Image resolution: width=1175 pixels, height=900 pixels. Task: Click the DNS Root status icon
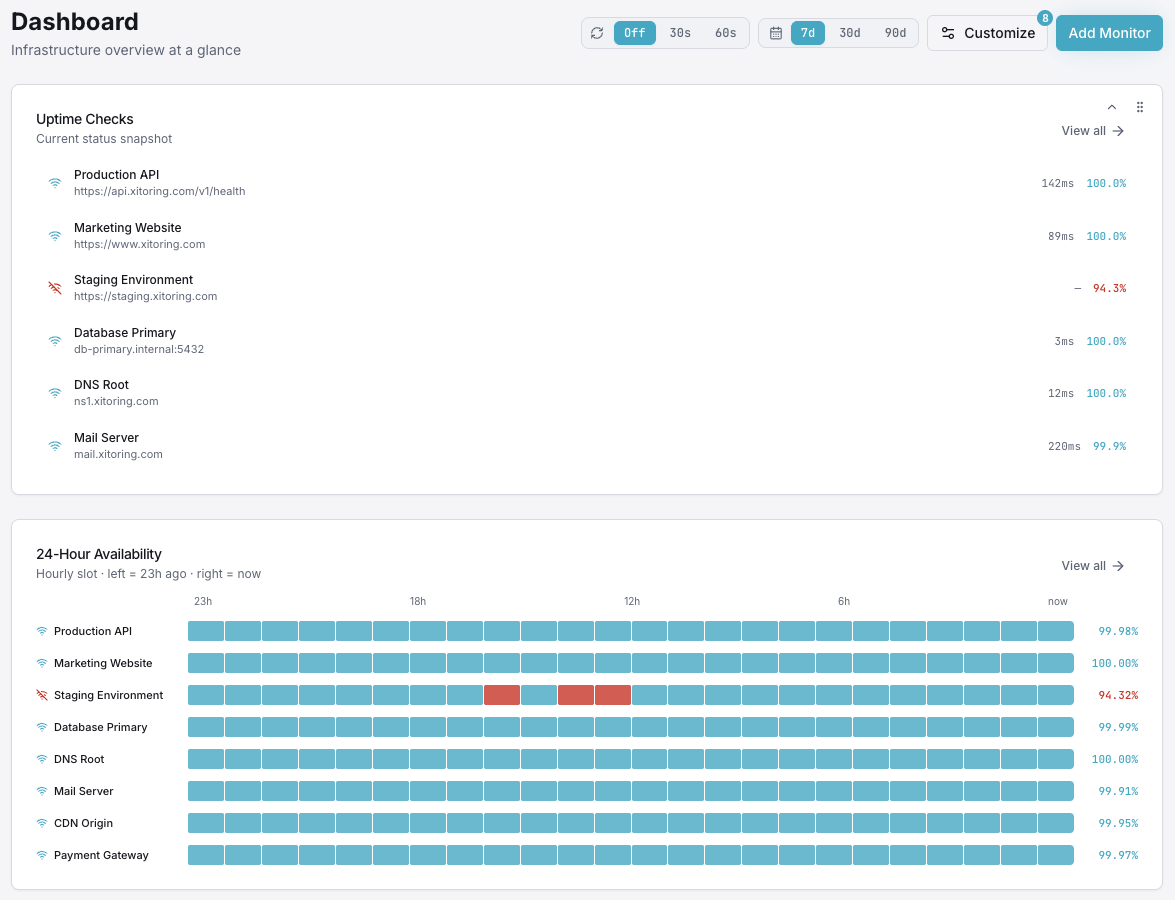coord(55,393)
